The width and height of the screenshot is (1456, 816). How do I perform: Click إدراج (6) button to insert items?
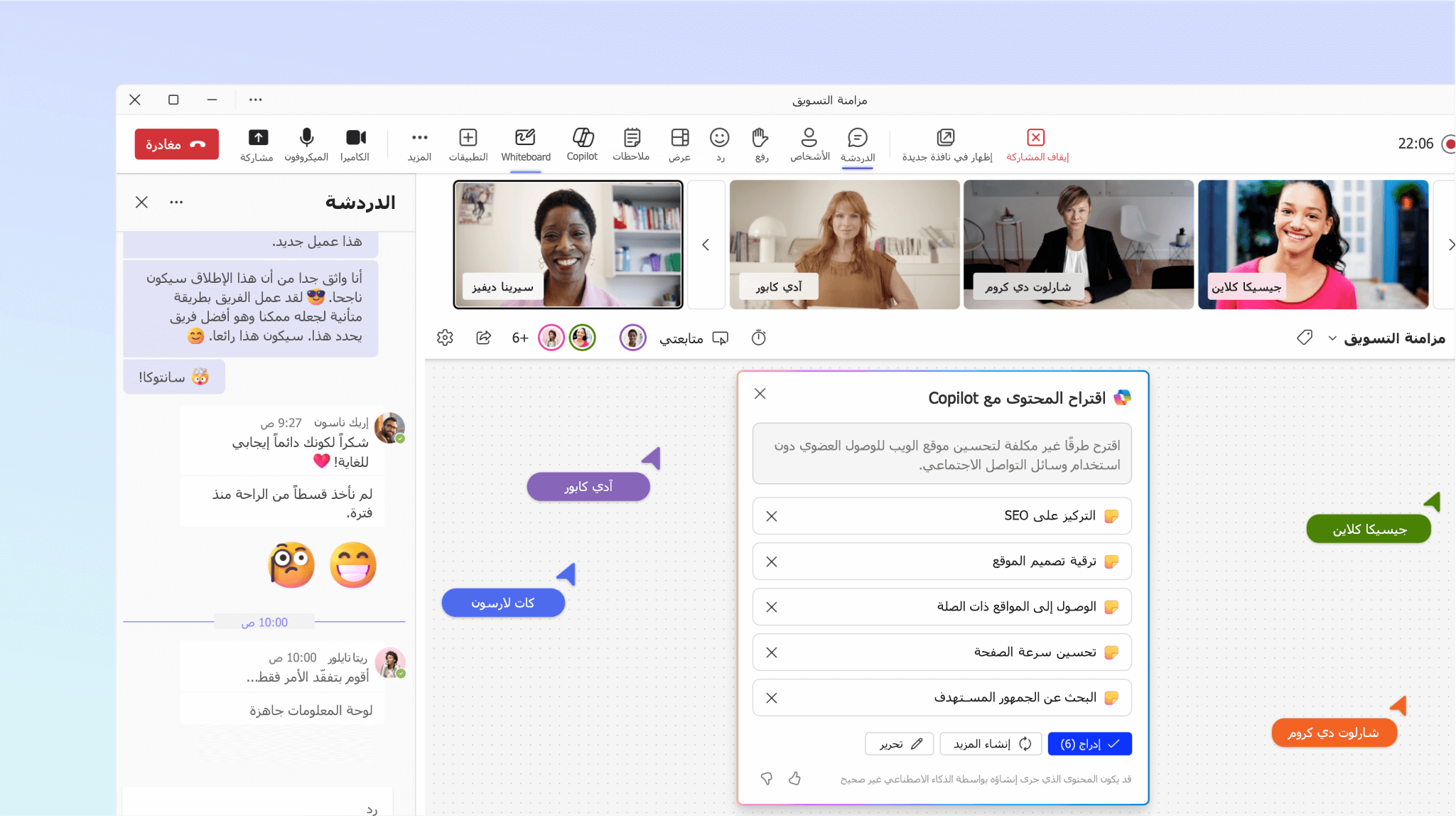[1089, 743]
